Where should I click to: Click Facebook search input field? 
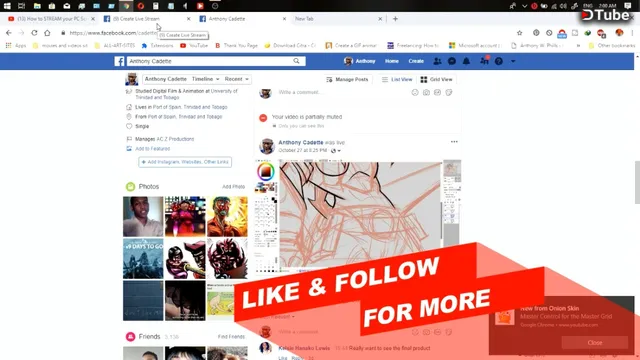[x=209, y=61]
